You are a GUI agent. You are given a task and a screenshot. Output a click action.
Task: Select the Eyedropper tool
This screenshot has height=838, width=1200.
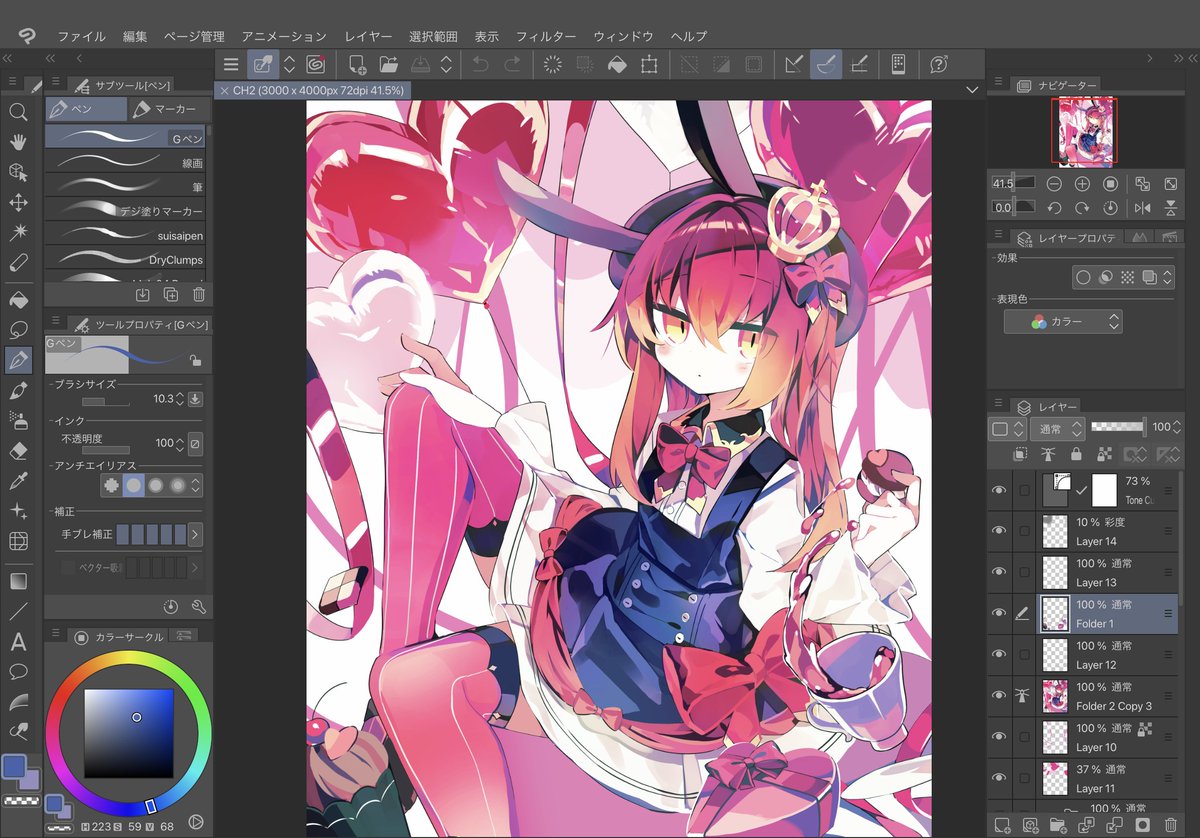18,481
